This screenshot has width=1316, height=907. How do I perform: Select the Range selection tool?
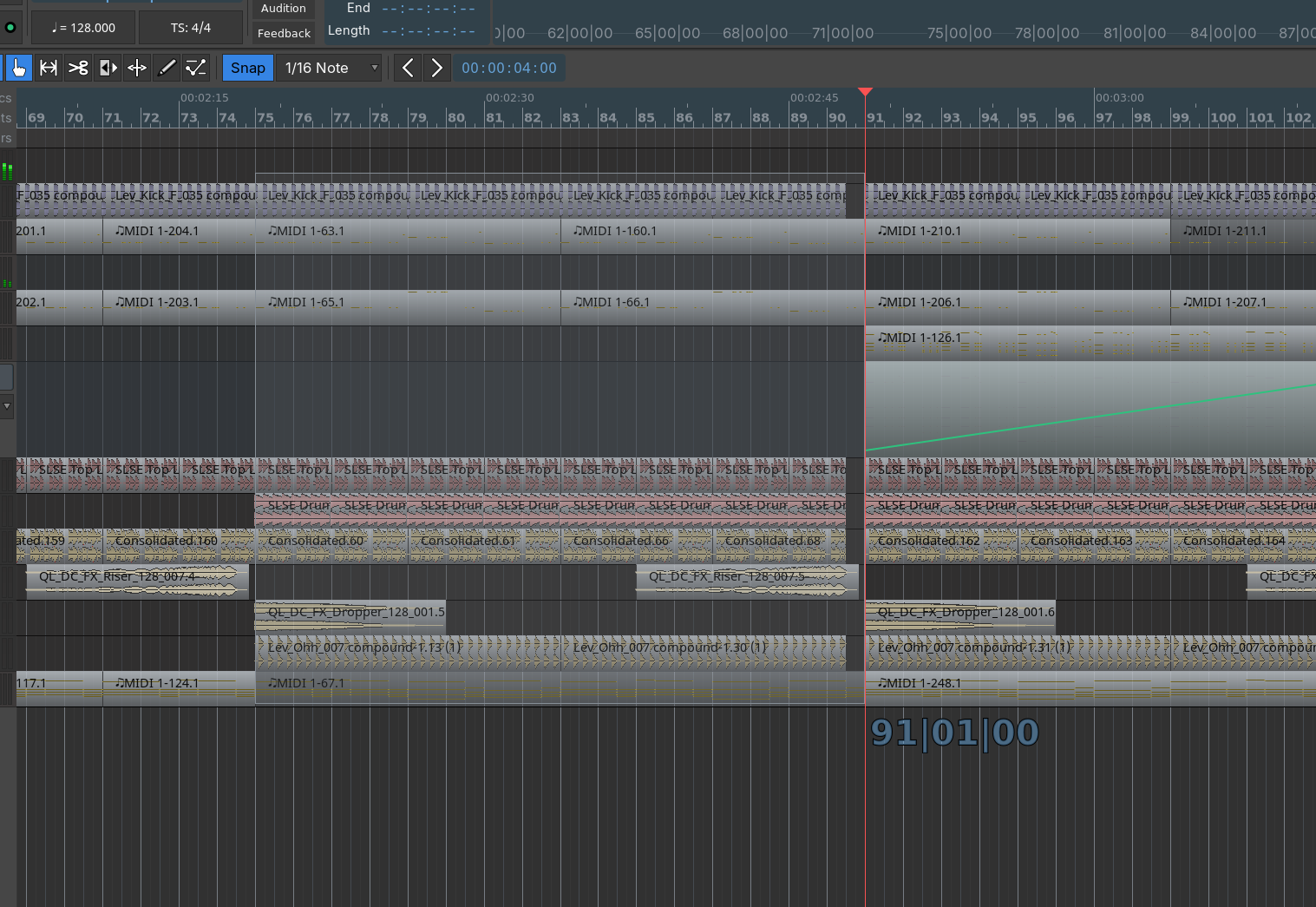[x=49, y=68]
